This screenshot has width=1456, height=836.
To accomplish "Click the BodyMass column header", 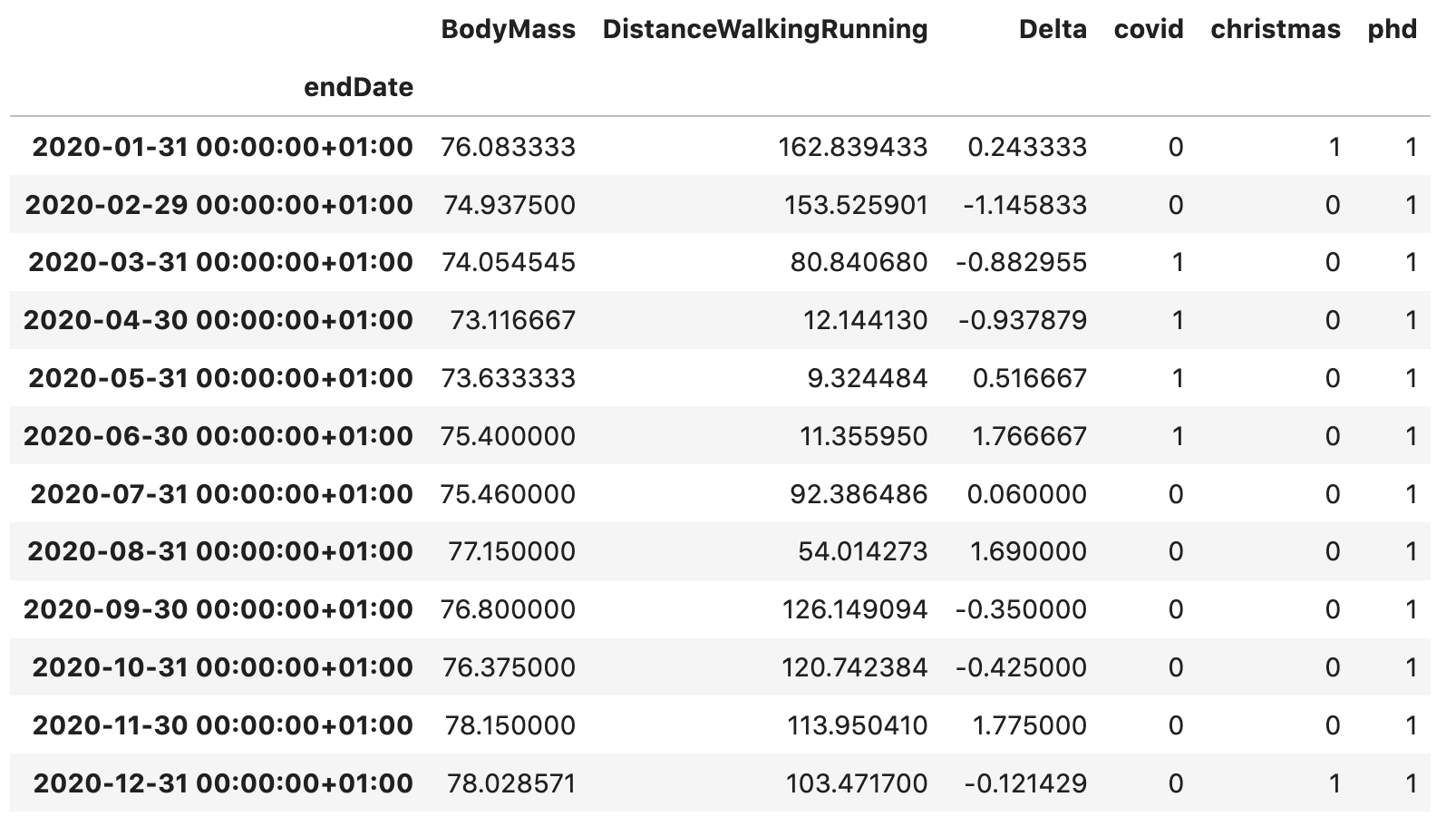I will (508, 30).
